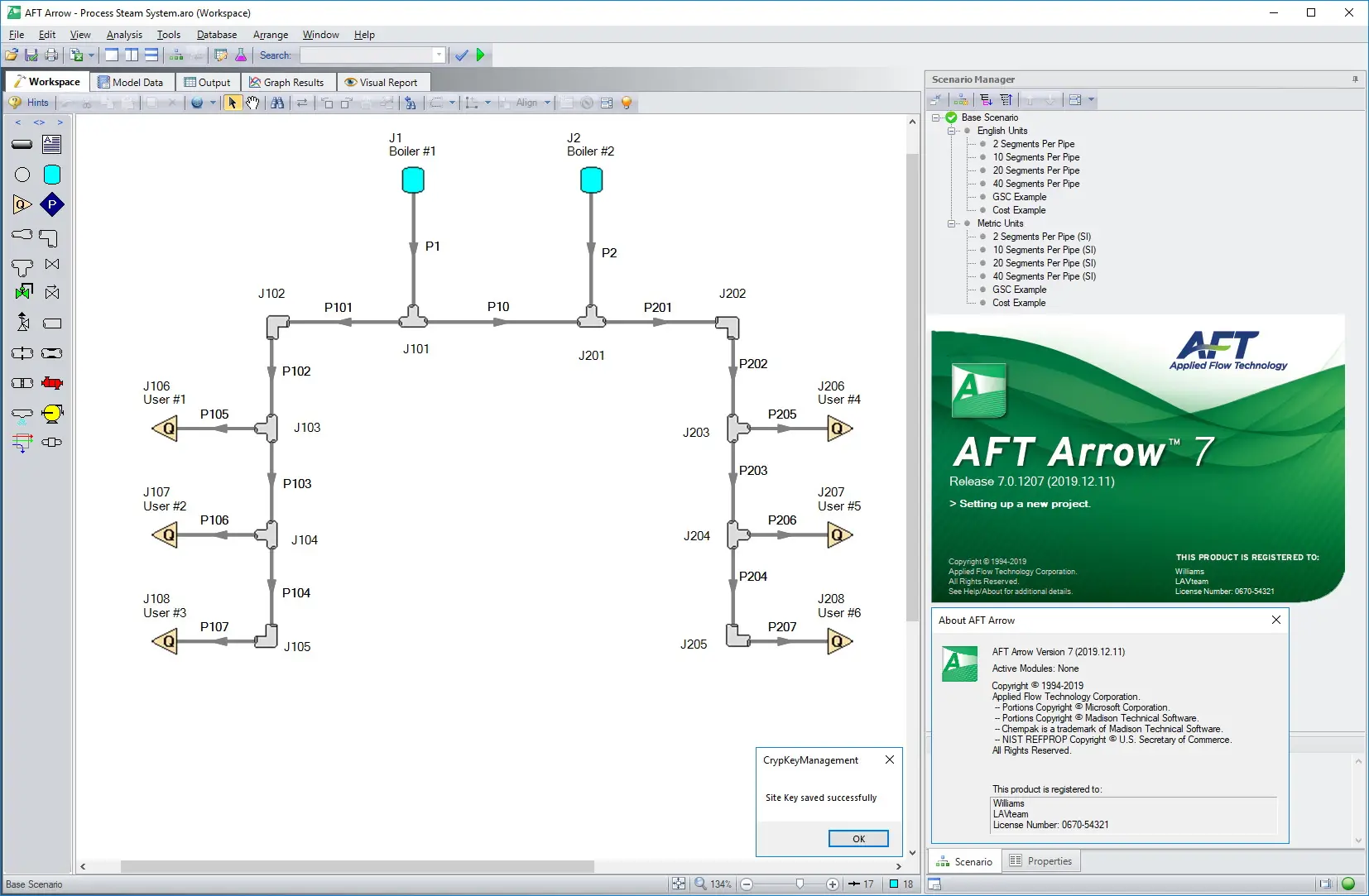Toggle the single-window layout icon
Image resolution: width=1369 pixels, height=896 pixels.
click(x=111, y=55)
